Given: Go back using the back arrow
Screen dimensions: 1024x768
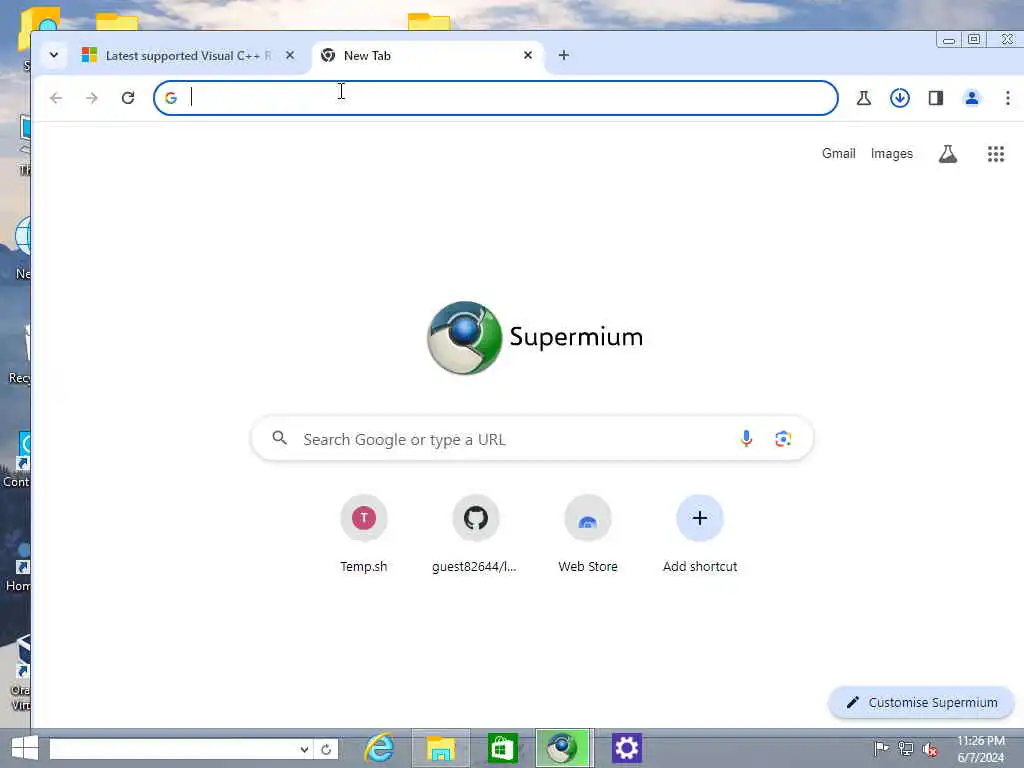Looking at the screenshot, I should click(x=56, y=98).
